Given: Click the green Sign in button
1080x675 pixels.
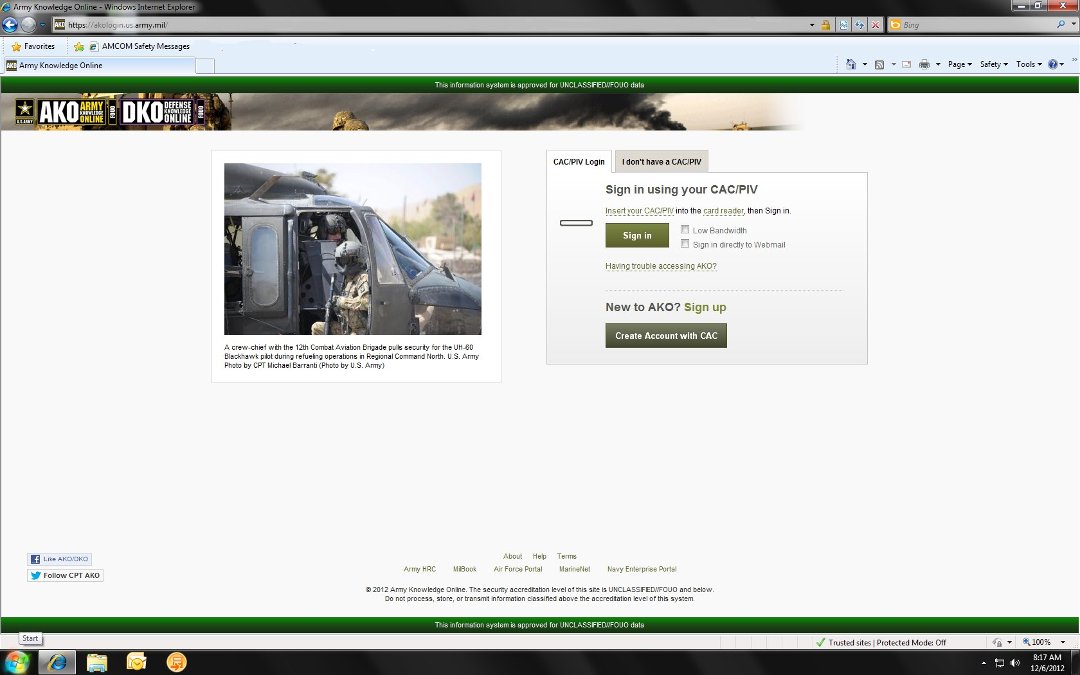Looking at the screenshot, I should pyautogui.click(x=637, y=236).
